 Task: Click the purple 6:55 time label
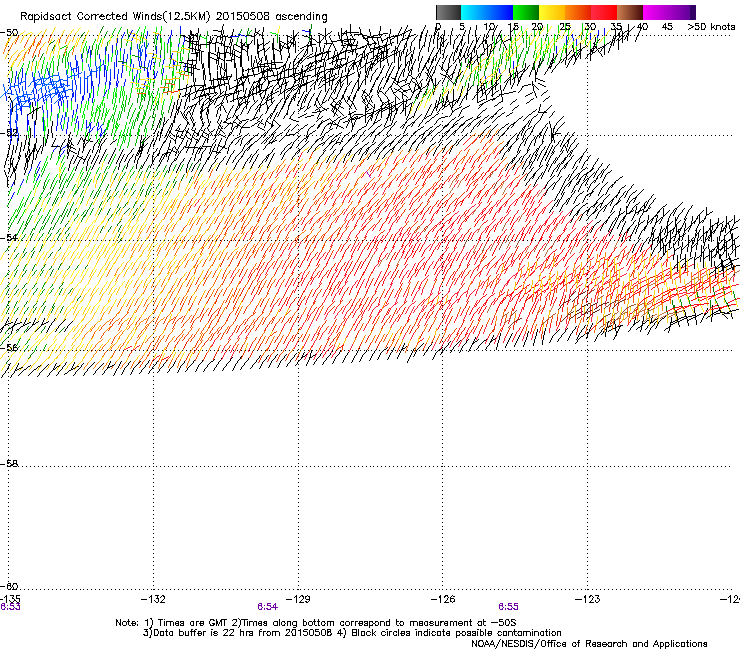click(508, 607)
